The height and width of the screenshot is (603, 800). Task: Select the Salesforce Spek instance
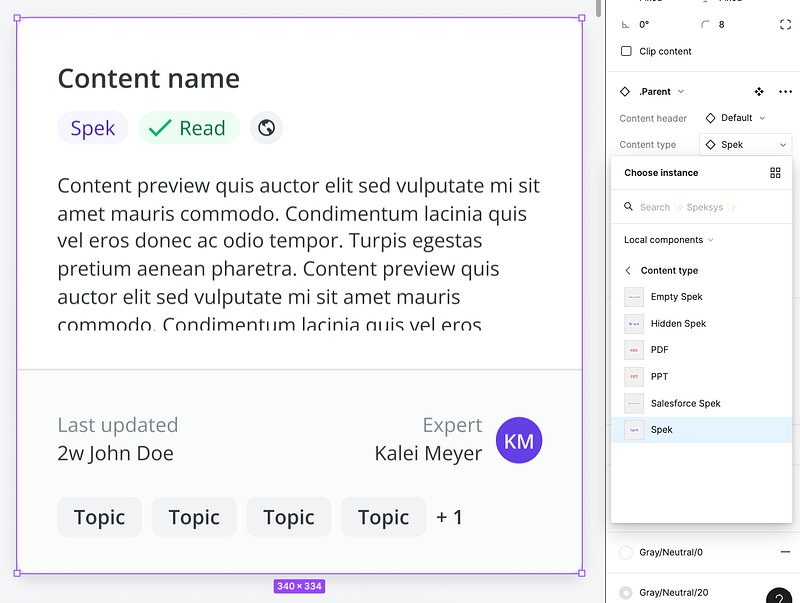pos(702,403)
